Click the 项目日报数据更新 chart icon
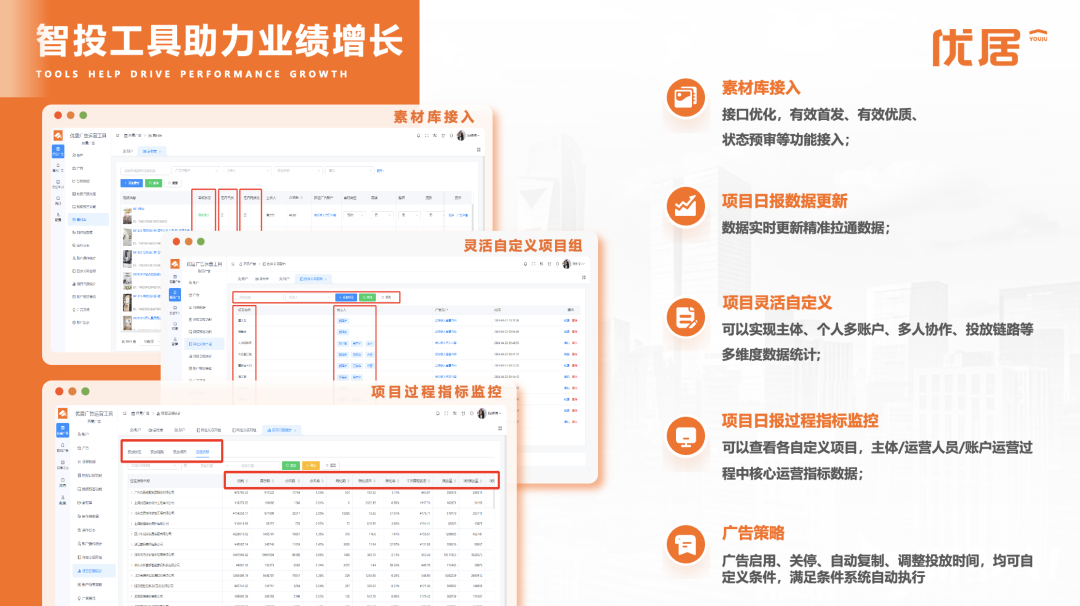This screenshot has height=606, width=1080. tap(685, 206)
